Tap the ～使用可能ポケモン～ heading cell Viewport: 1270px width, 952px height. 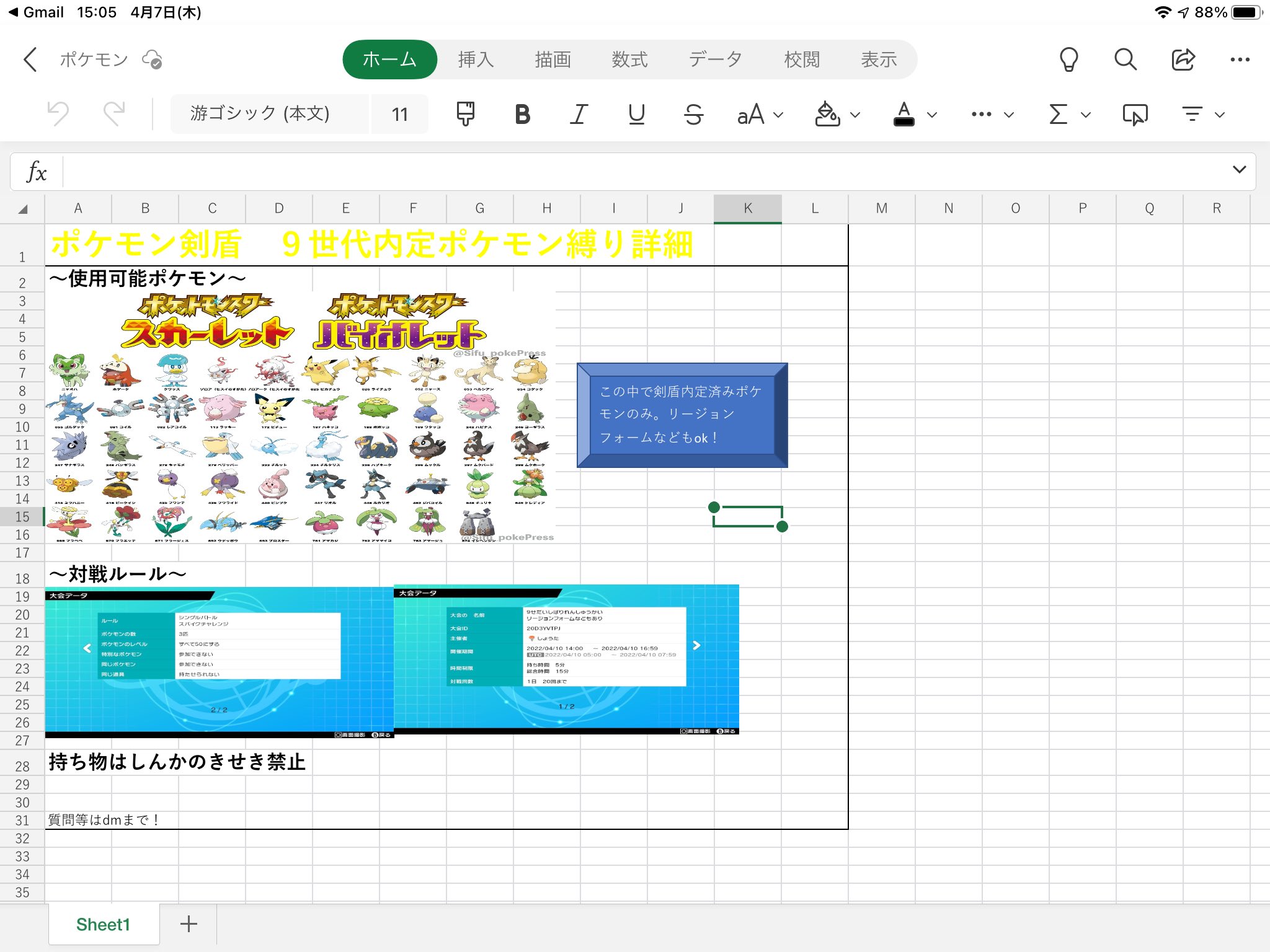[148, 278]
